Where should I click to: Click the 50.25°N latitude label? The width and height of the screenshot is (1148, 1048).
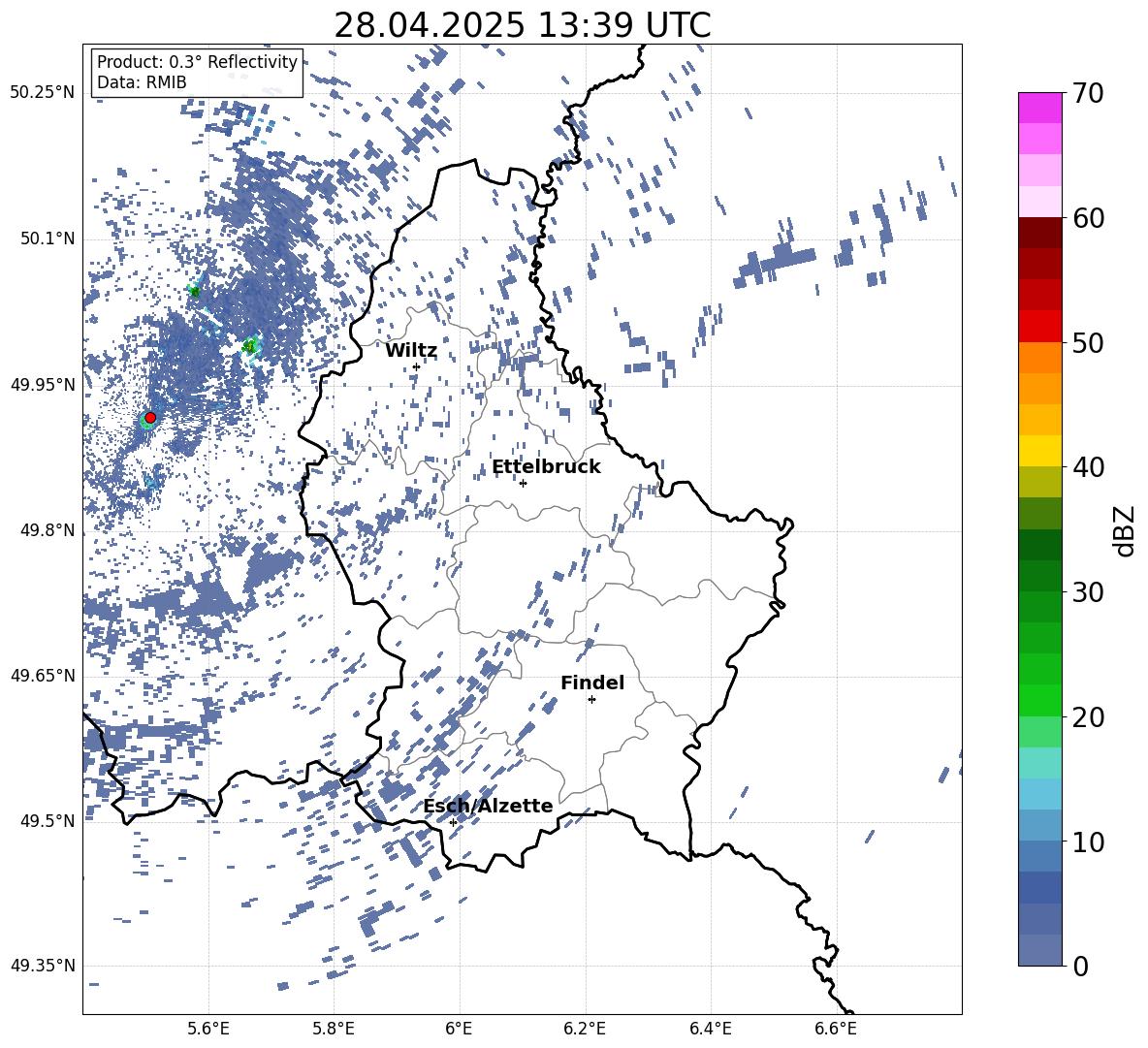point(43,93)
